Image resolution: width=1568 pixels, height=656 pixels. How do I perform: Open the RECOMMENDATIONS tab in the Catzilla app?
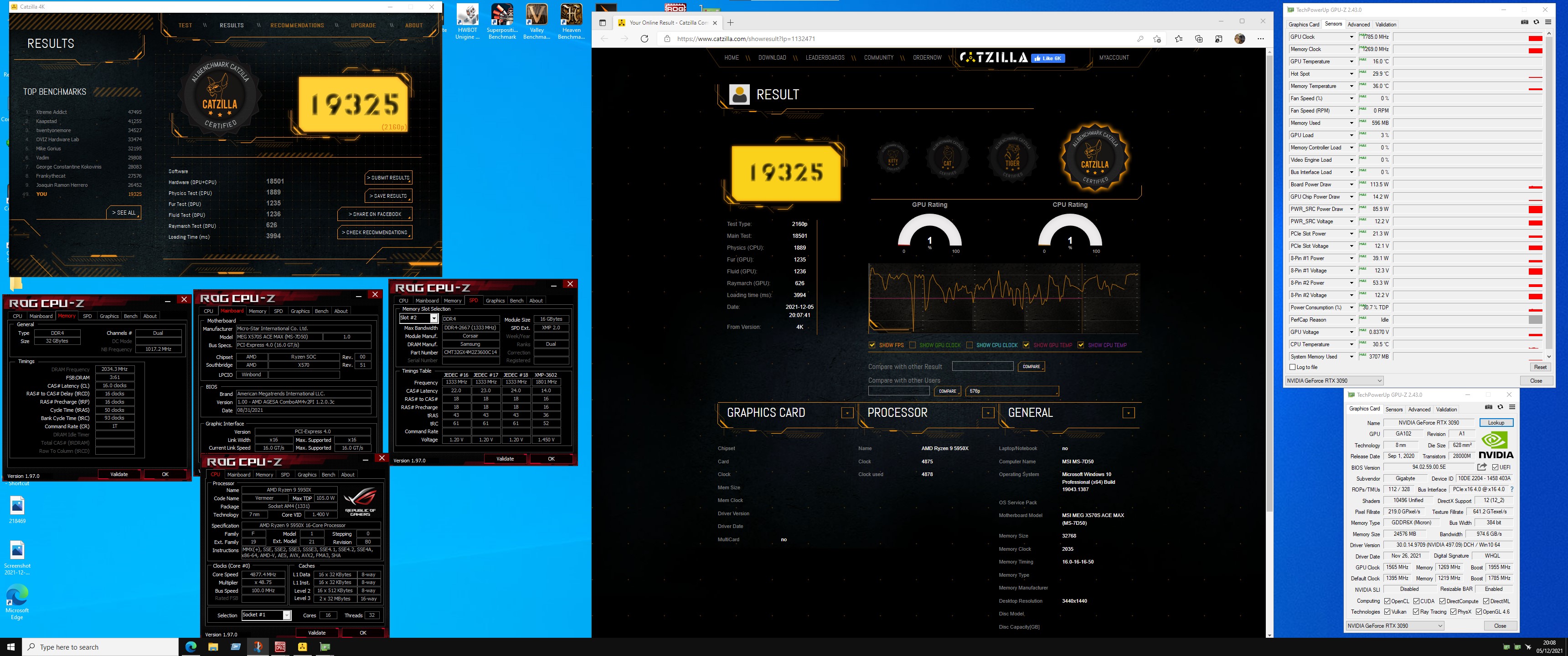[x=297, y=26]
